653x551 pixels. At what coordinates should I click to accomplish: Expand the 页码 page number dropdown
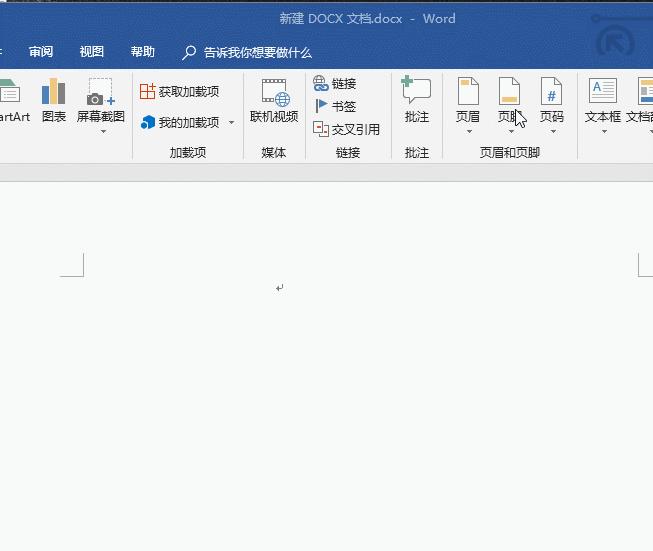(552, 131)
